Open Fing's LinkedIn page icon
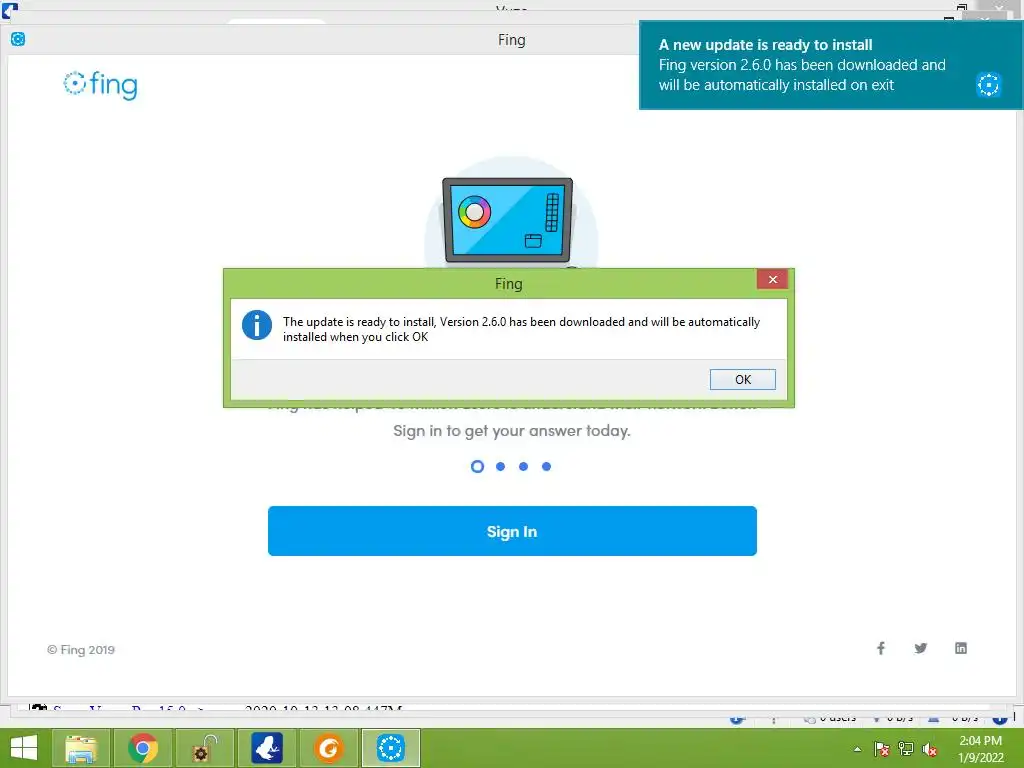The width and height of the screenshot is (1024, 768). point(961,648)
